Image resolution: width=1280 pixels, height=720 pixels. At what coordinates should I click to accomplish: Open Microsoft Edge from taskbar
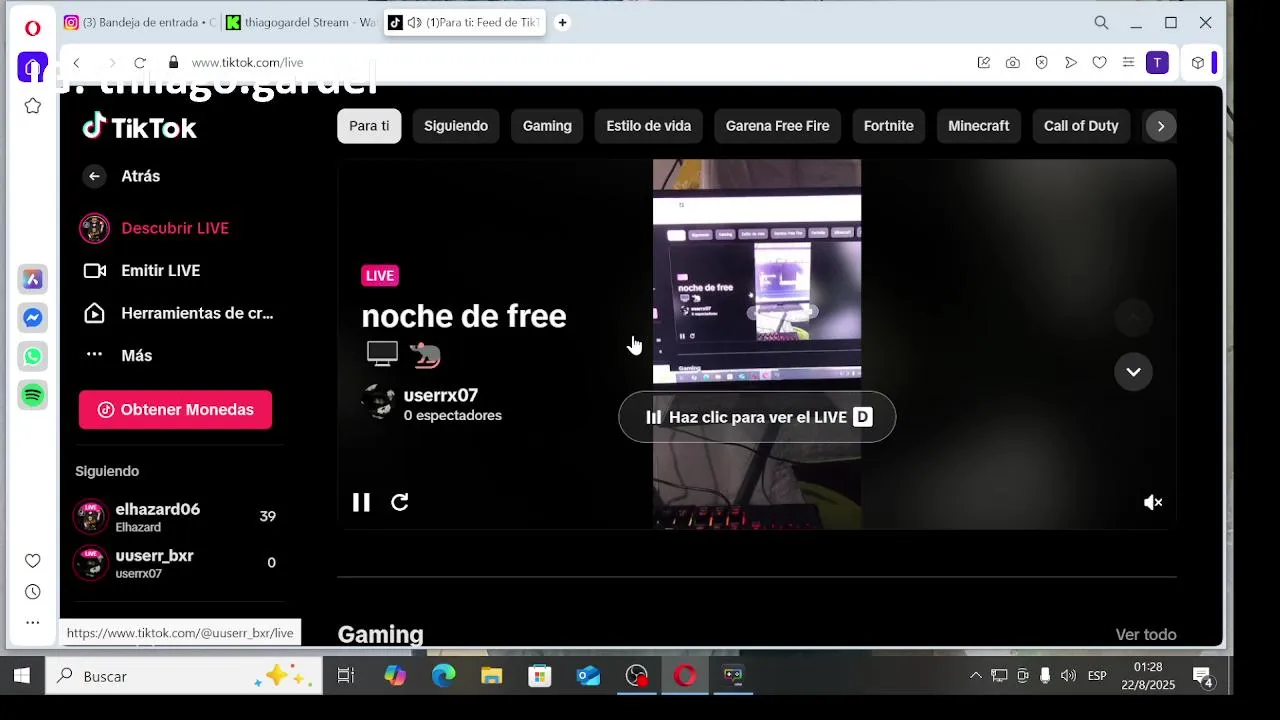[443, 676]
